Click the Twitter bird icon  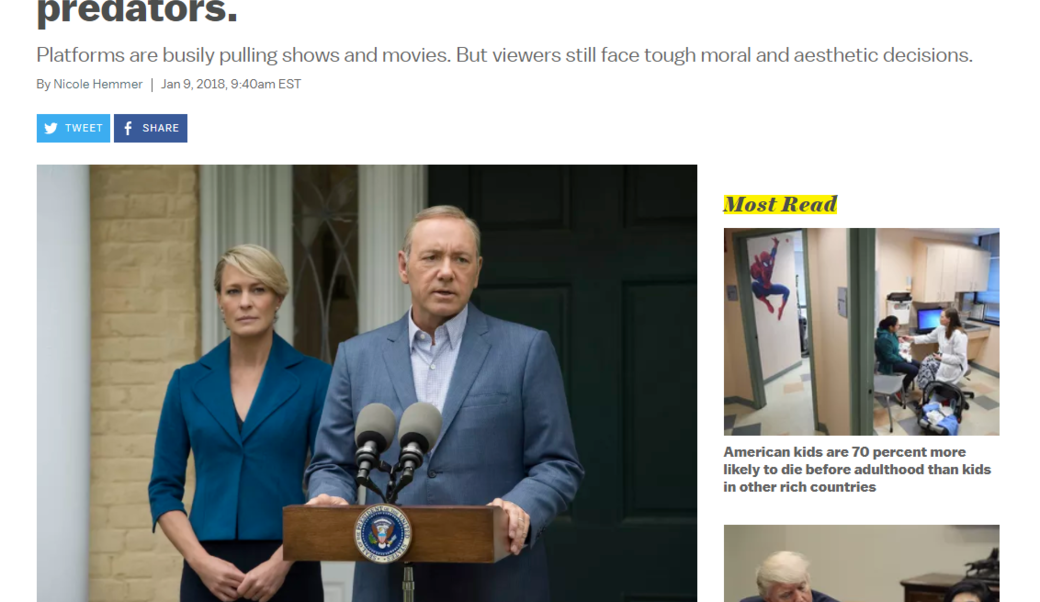point(51,128)
